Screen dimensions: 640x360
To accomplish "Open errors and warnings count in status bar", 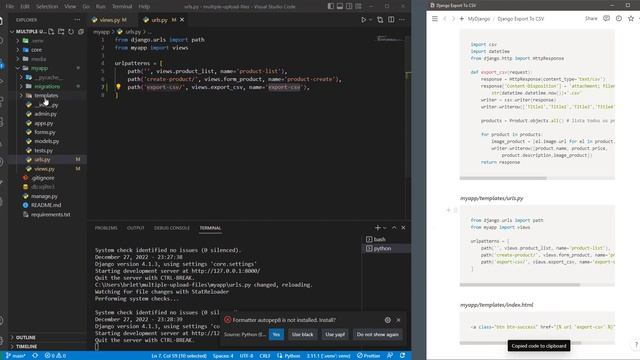I will (x=55, y=356).
